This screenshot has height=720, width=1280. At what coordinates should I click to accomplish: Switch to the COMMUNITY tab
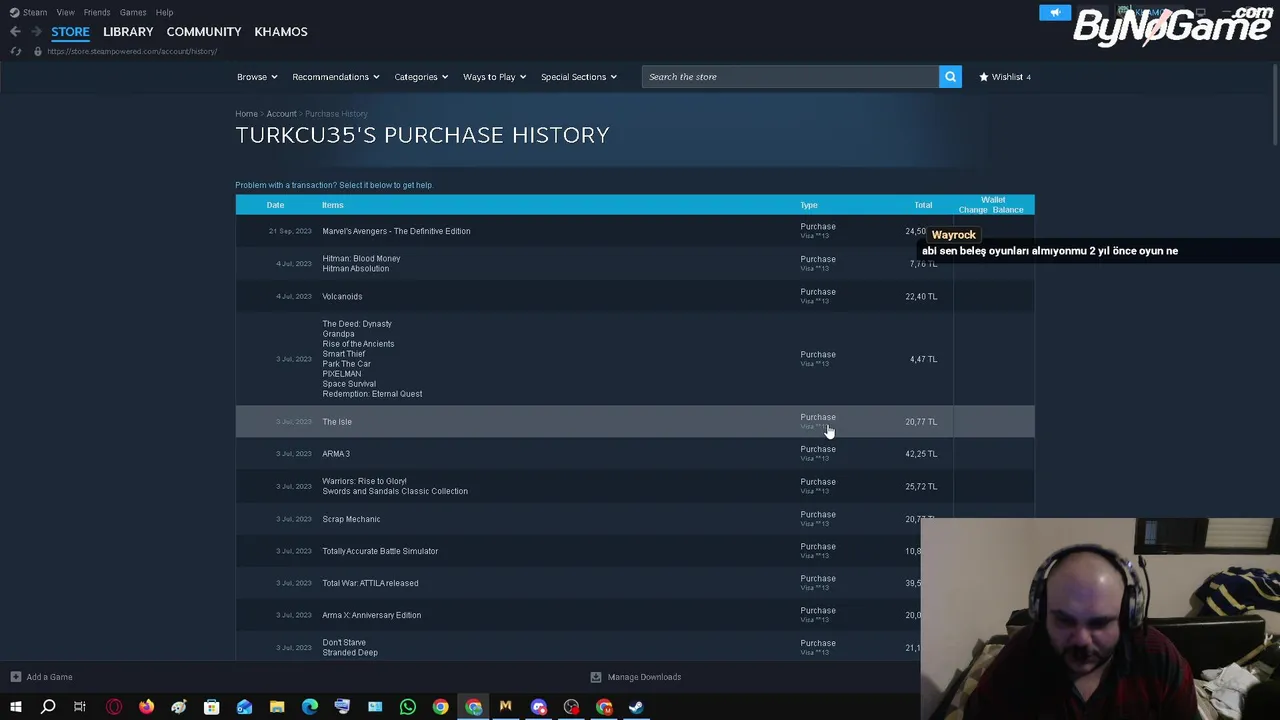[x=204, y=32]
